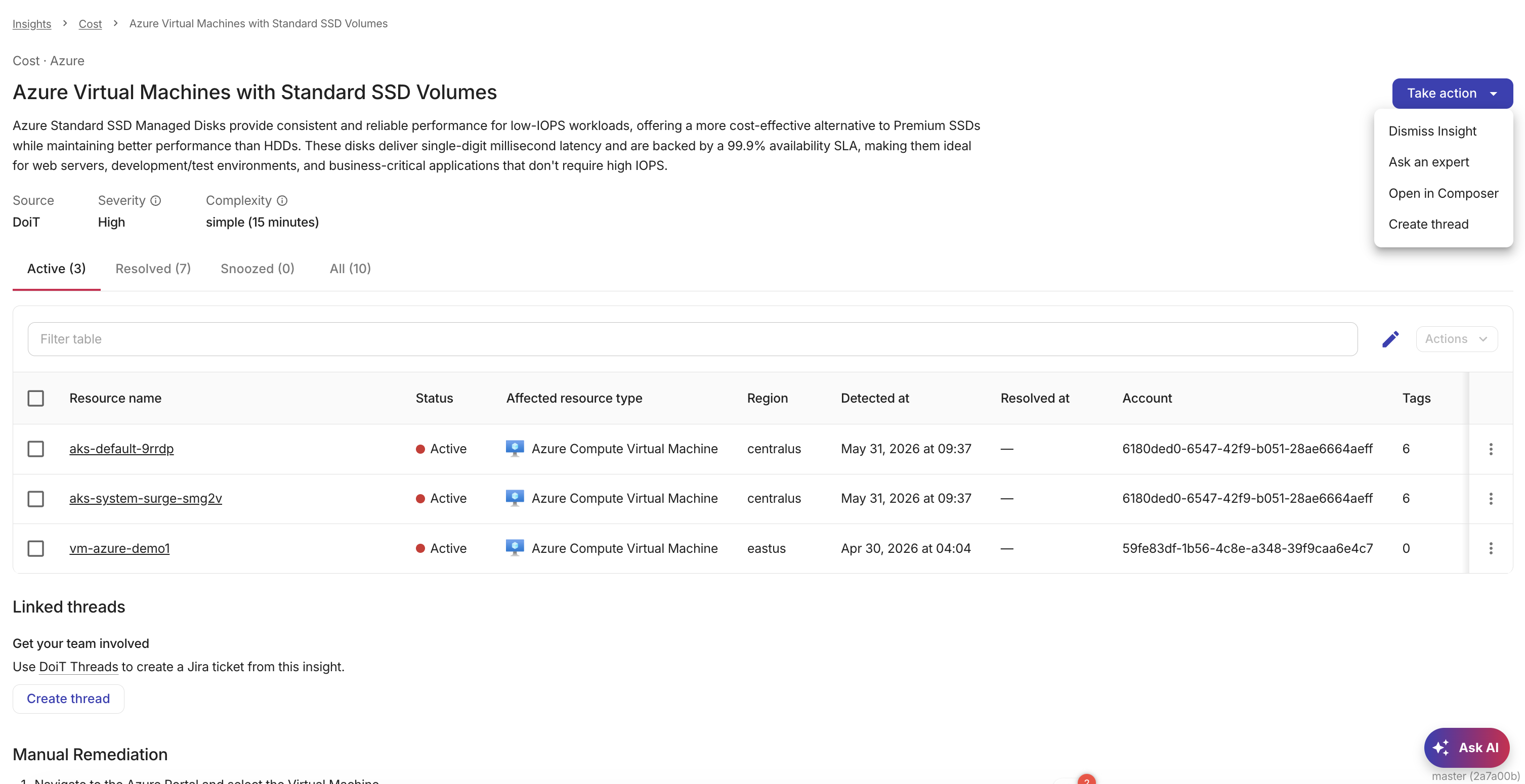This screenshot has height=784, width=1525.
Task: Go to Cost breadcrumb link
Action: point(90,24)
